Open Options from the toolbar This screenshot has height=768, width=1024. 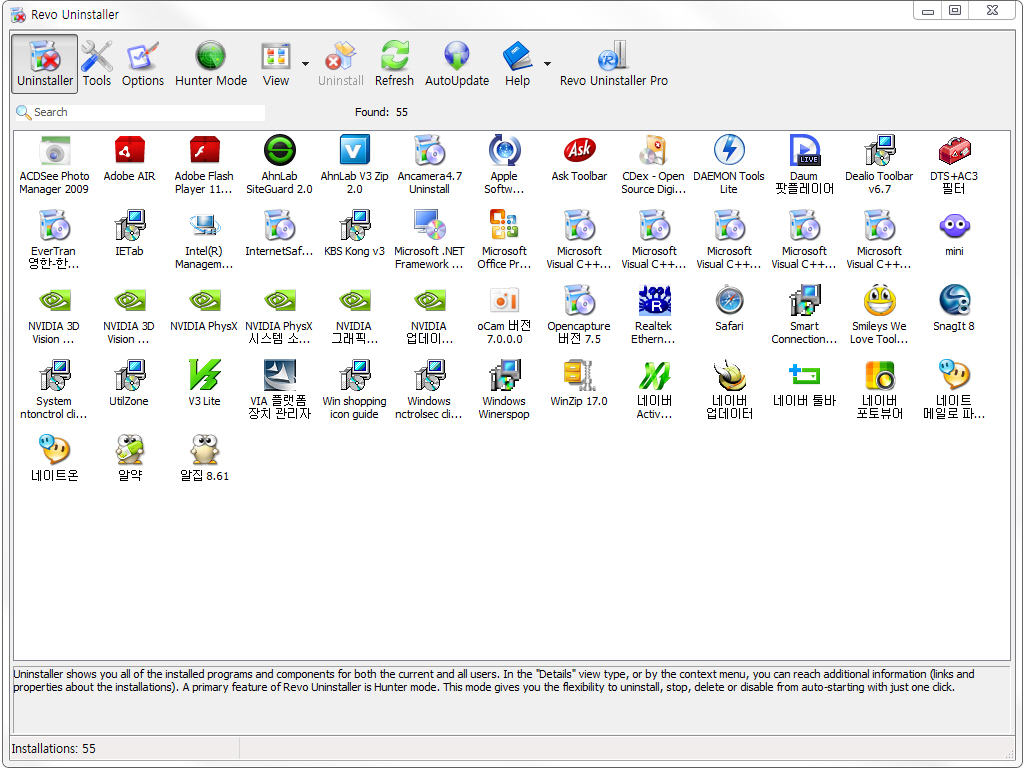coord(143,64)
